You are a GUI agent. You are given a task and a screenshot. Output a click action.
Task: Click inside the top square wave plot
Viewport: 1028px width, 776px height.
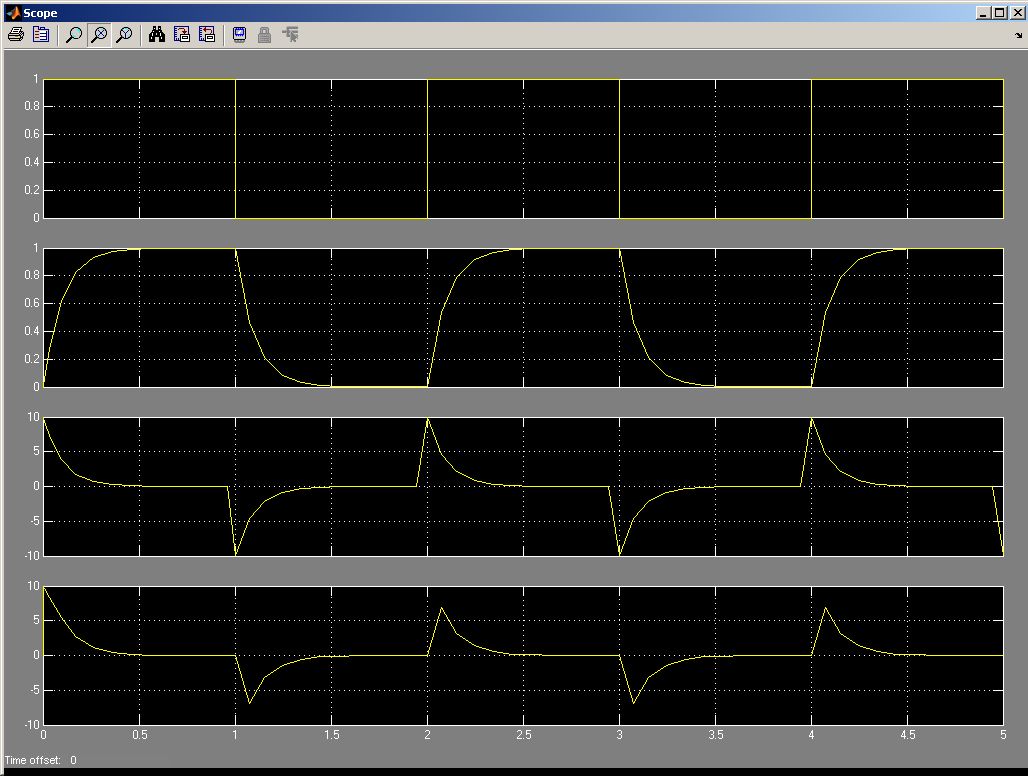coord(522,148)
